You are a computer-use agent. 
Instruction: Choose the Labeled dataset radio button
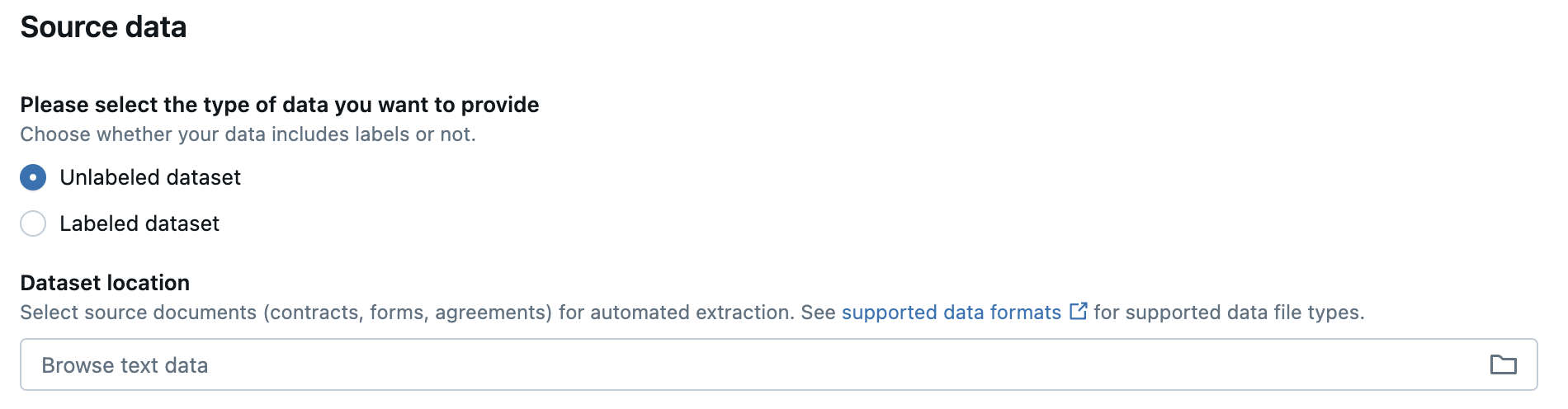click(x=33, y=223)
